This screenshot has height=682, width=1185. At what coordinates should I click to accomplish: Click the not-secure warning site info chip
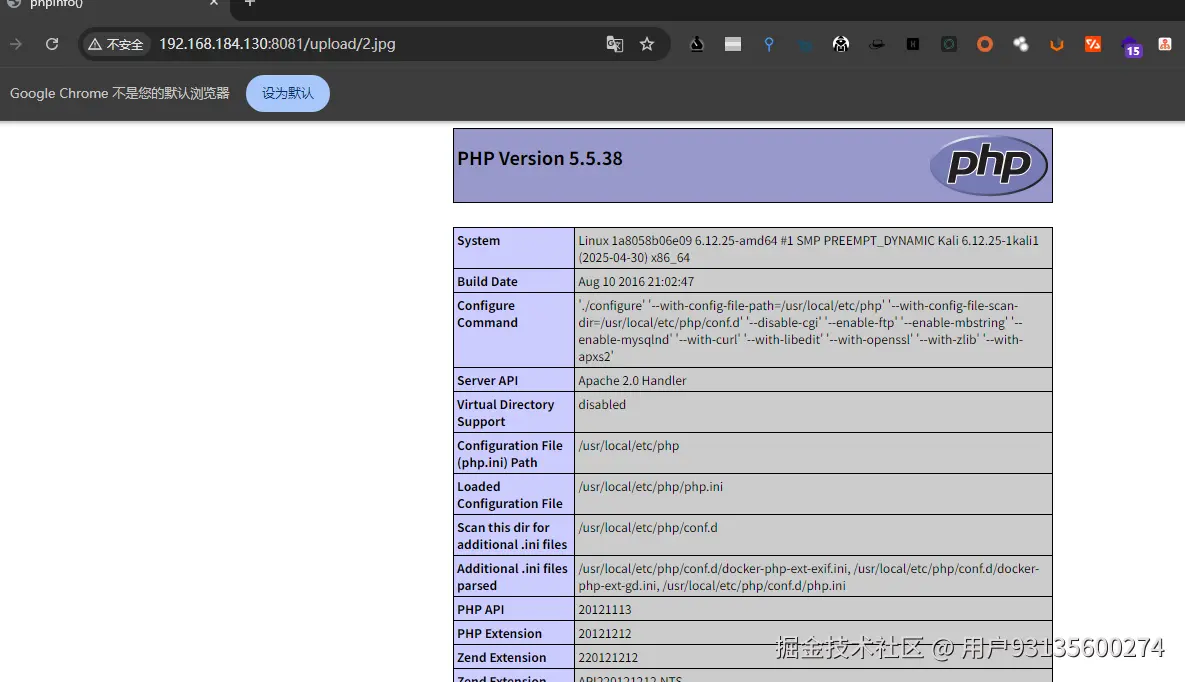tap(116, 44)
